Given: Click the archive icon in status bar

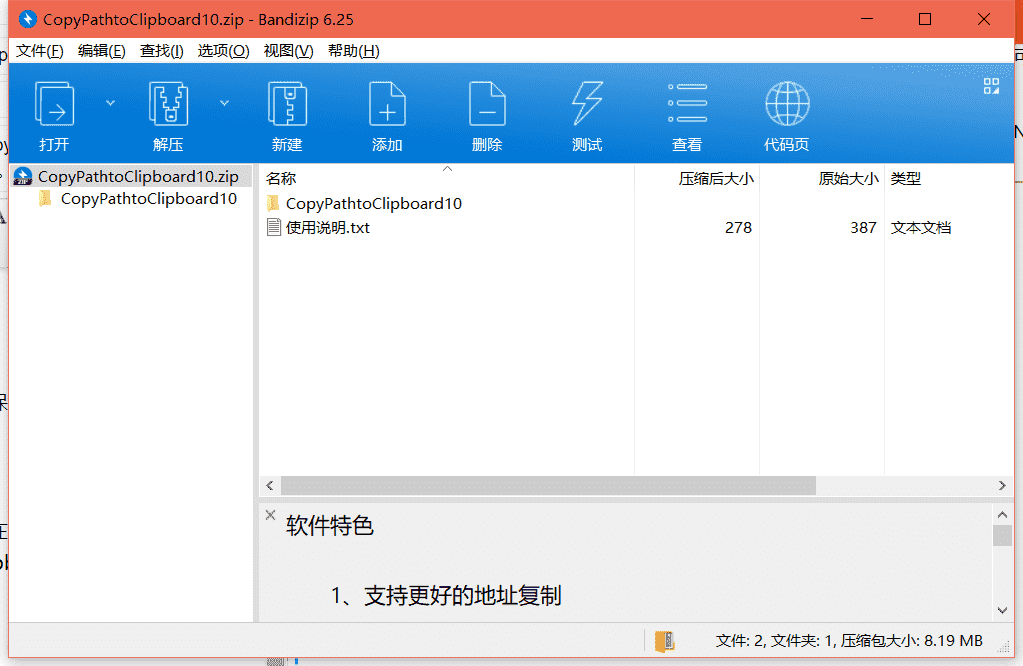Looking at the screenshot, I should [x=664, y=641].
